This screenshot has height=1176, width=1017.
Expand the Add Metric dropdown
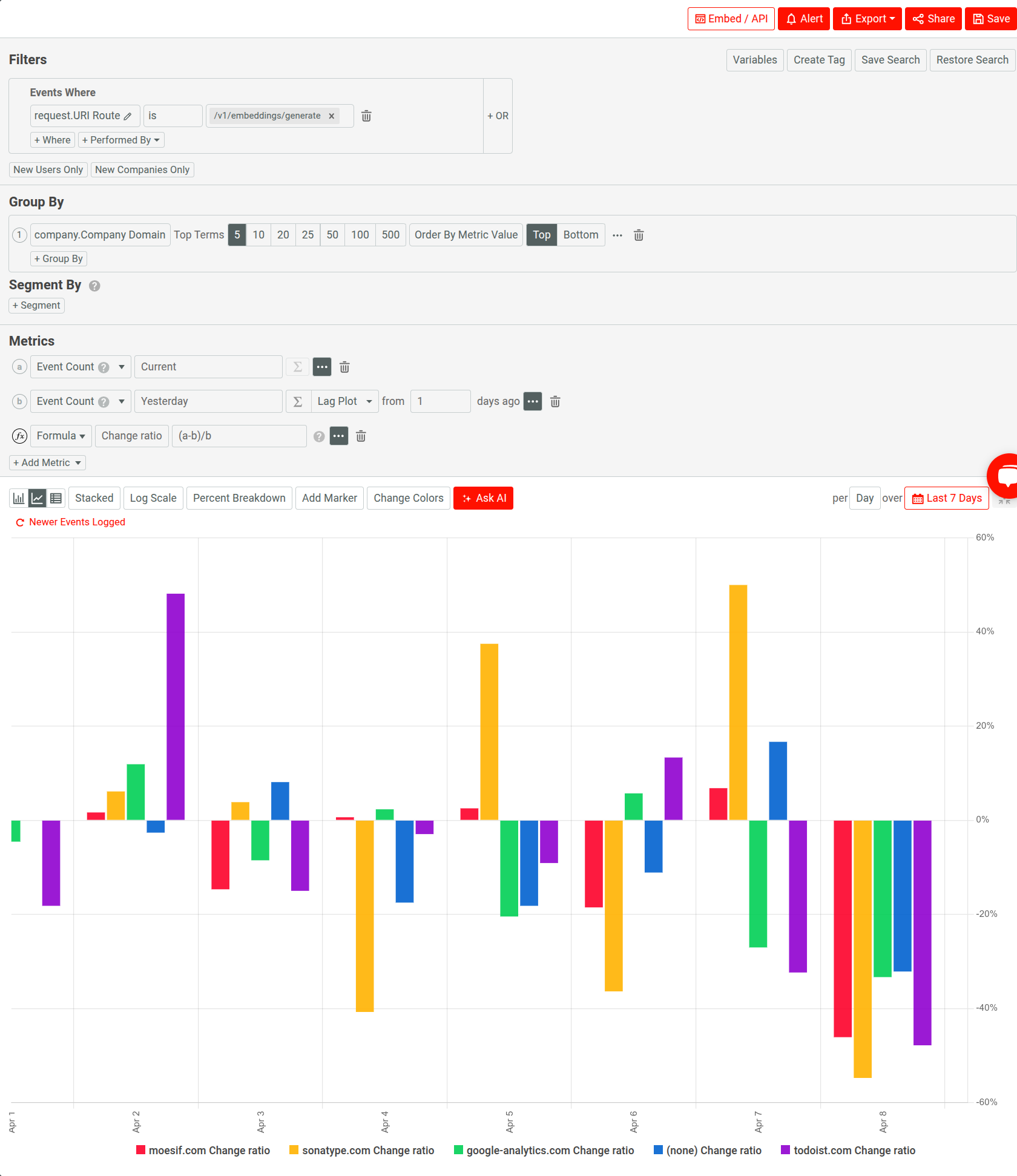pos(47,462)
